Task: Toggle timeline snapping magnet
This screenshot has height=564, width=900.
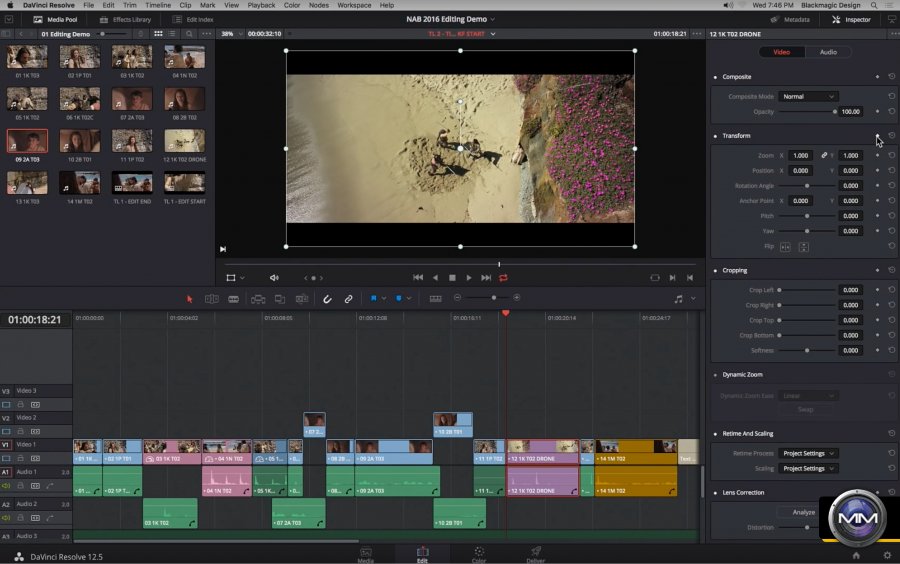Action: pyautogui.click(x=327, y=299)
